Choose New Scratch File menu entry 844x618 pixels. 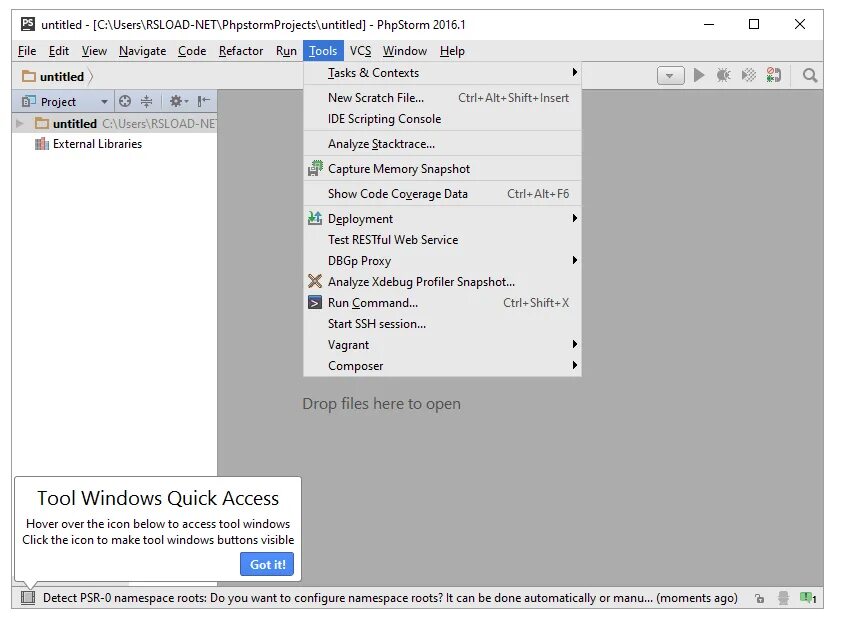pyautogui.click(x=442, y=98)
